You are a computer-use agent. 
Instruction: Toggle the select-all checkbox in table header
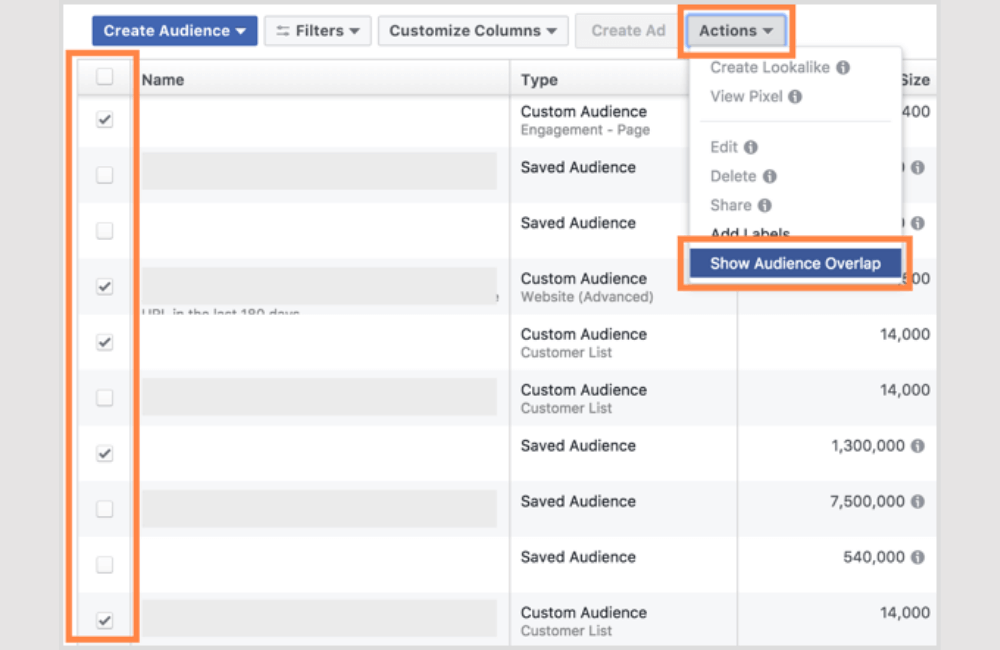tap(104, 77)
